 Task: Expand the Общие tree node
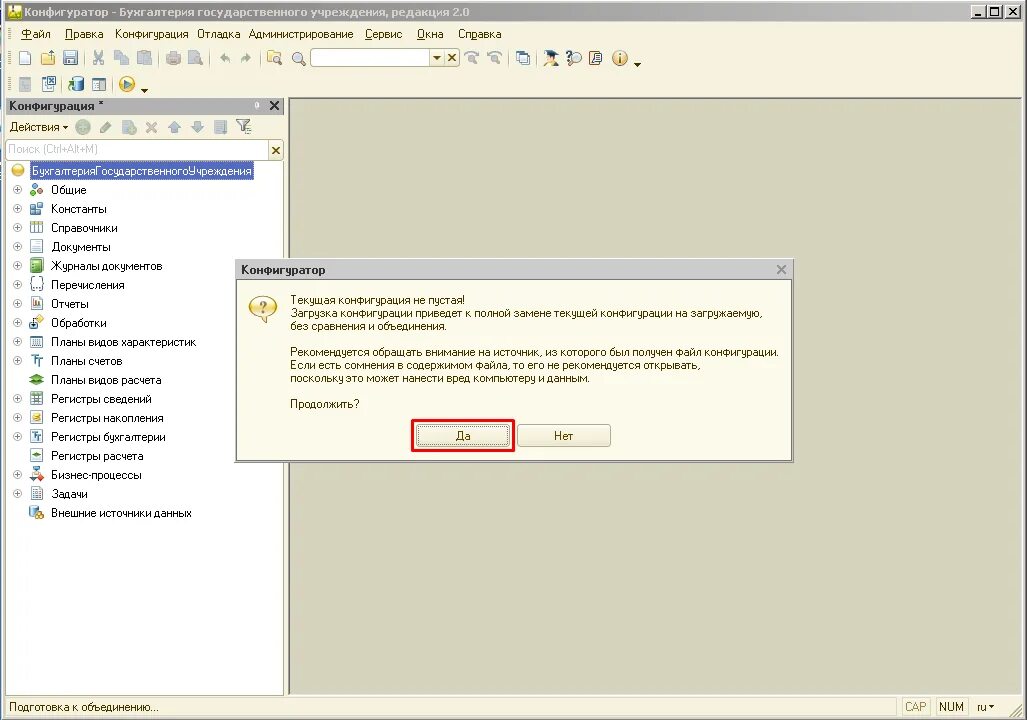18,190
